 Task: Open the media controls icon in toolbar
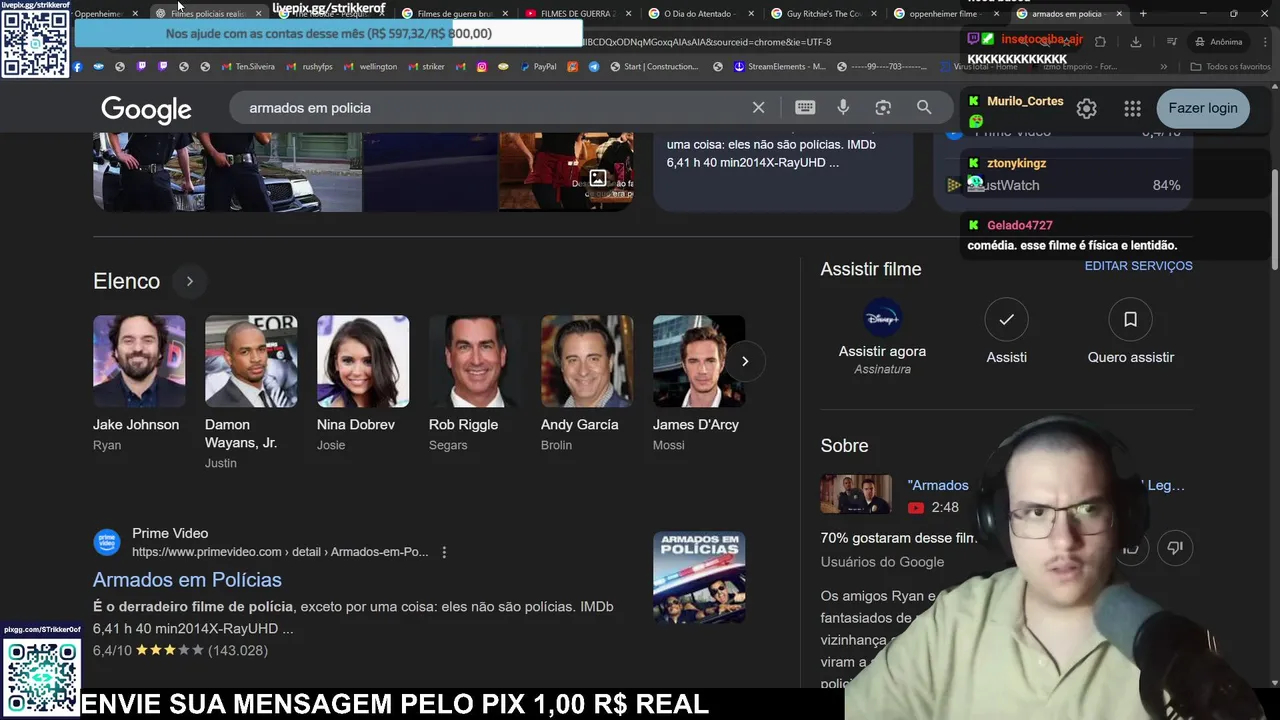pyautogui.click(x=1172, y=42)
